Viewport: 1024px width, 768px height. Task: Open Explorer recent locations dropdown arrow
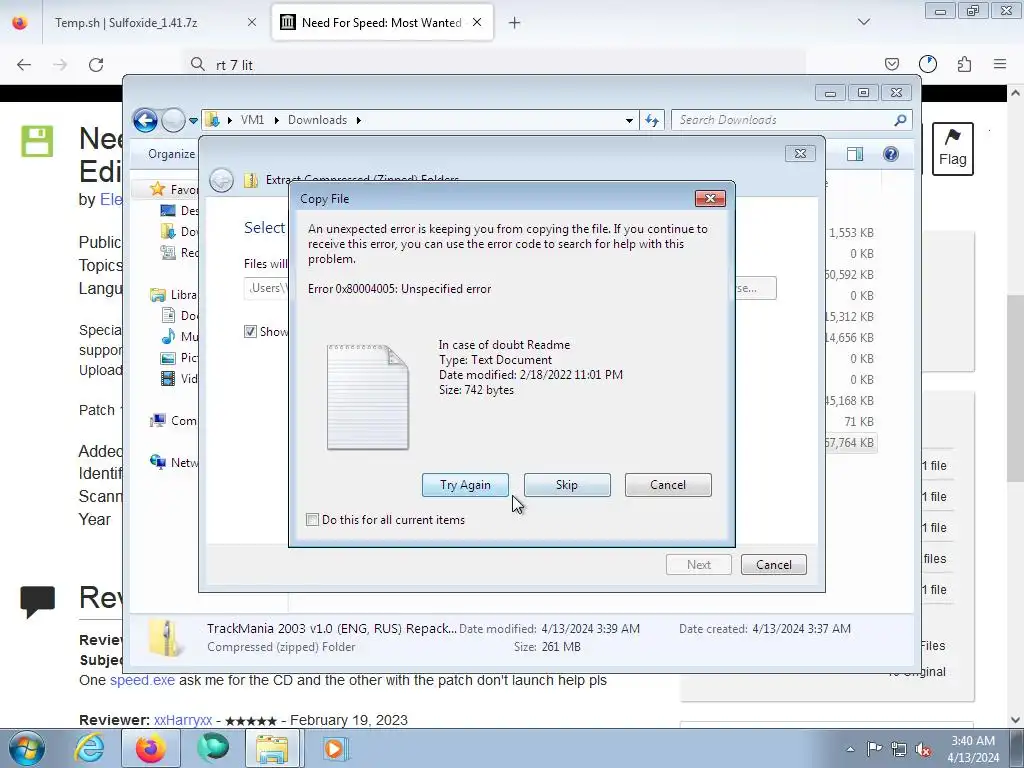193,120
